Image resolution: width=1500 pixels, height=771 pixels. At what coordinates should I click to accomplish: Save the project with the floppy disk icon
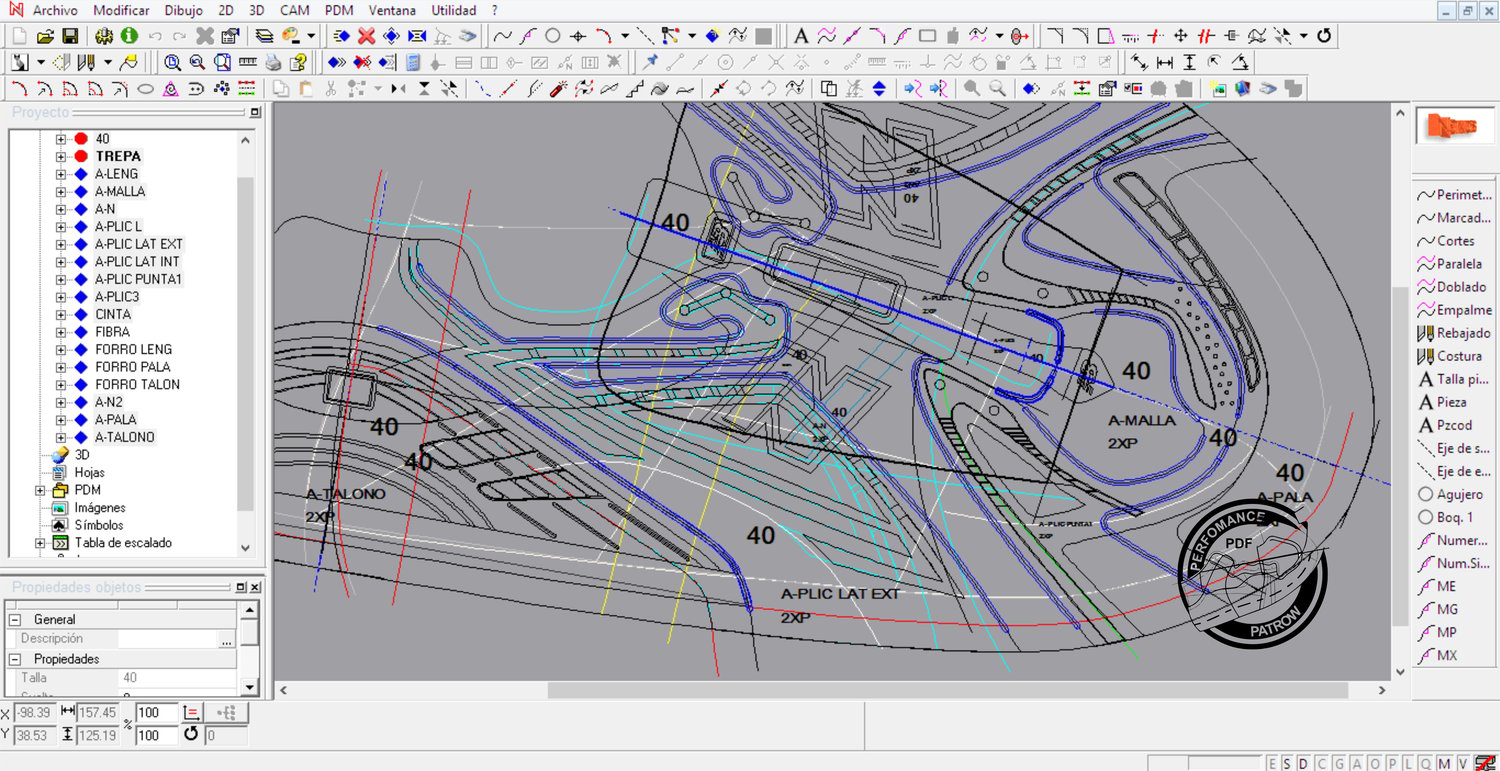point(70,36)
